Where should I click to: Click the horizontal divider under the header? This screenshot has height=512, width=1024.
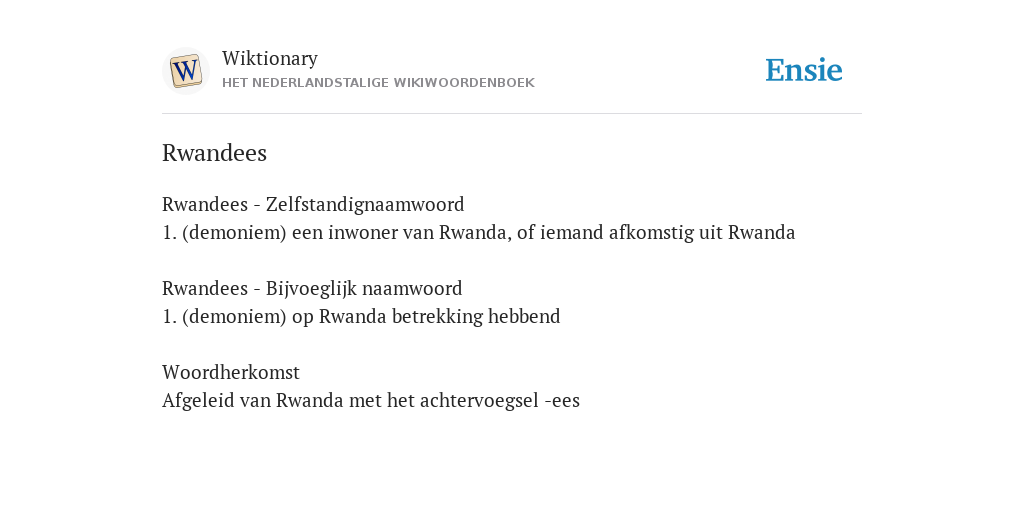[512, 114]
